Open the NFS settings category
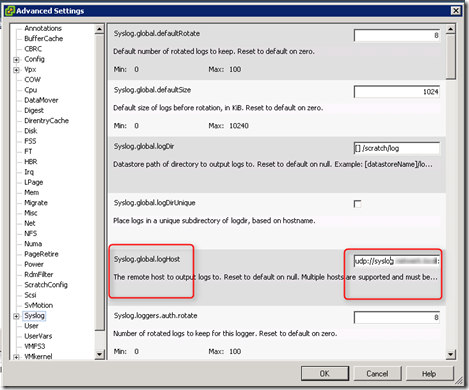 31,233
